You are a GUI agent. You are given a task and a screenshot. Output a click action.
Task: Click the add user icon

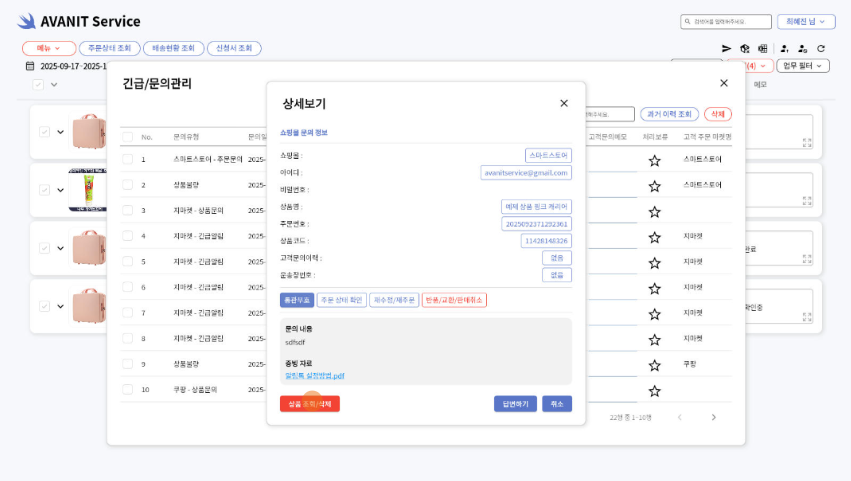pos(784,48)
